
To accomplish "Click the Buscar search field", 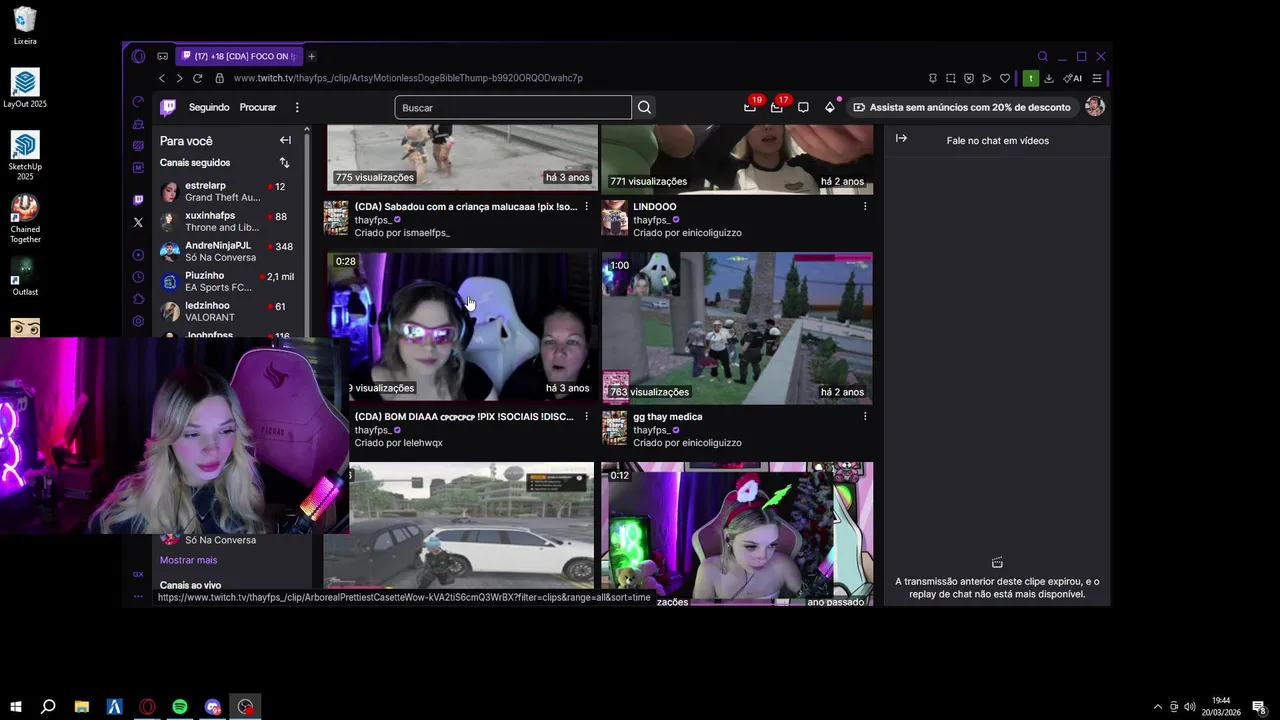I will coord(513,107).
